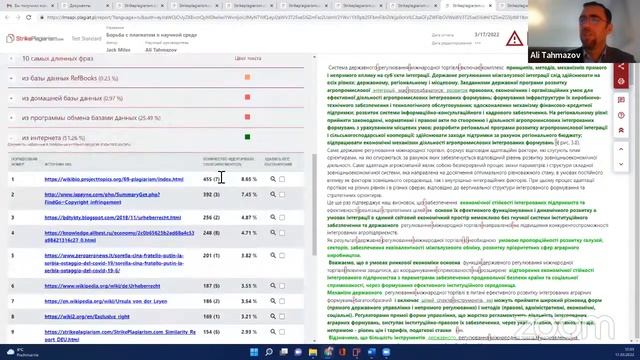Click the left panel vertical scrollbar

click(x=314, y=204)
